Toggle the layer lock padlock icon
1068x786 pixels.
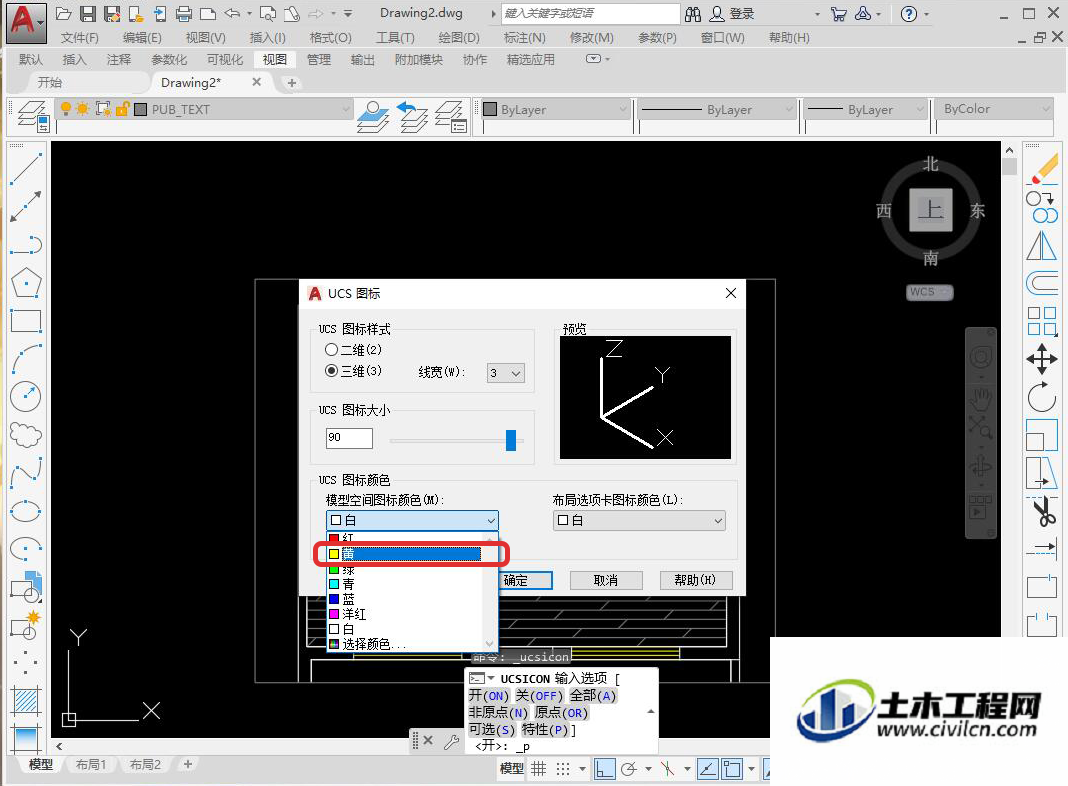[x=123, y=109]
